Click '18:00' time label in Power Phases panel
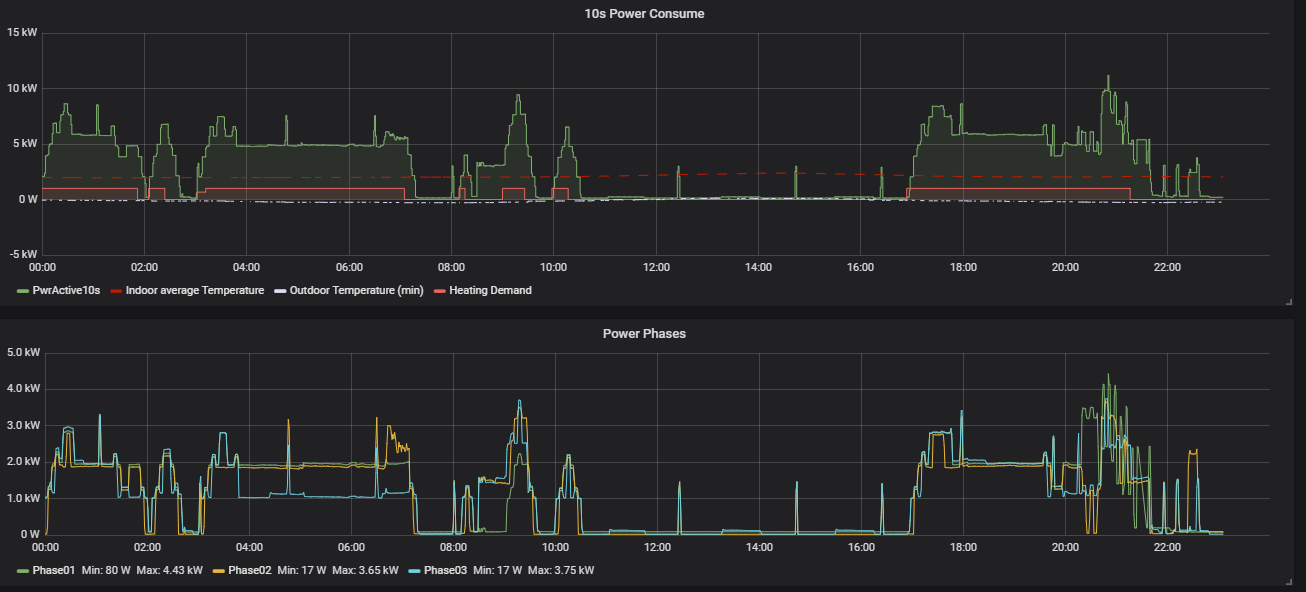The image size is (1306, 592). coord(963,548)
